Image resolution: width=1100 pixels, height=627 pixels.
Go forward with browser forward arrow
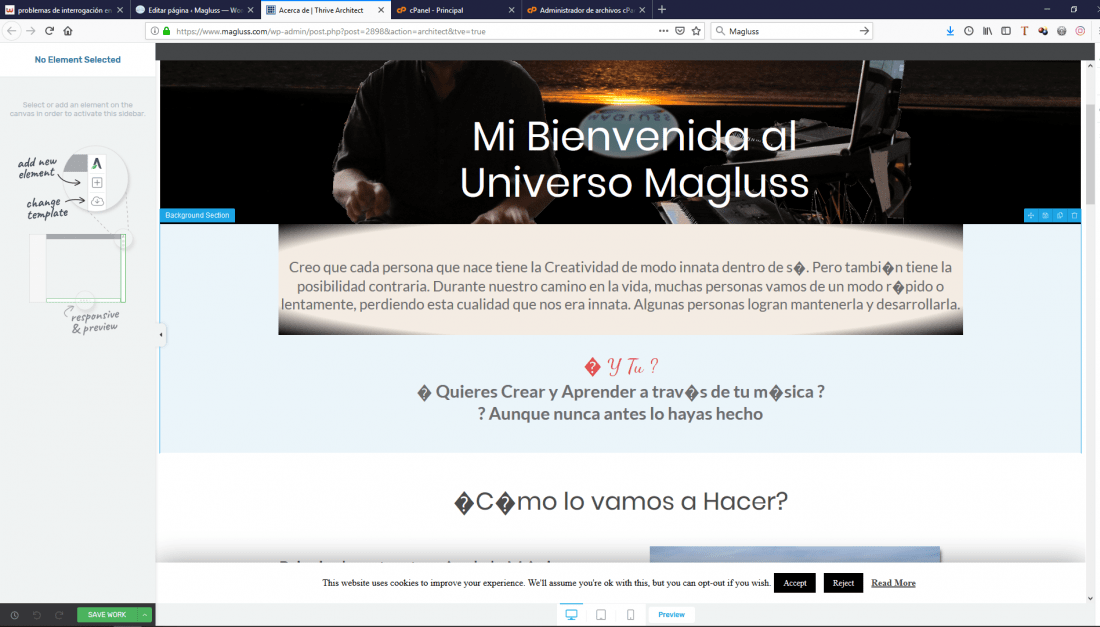(30, 31)
